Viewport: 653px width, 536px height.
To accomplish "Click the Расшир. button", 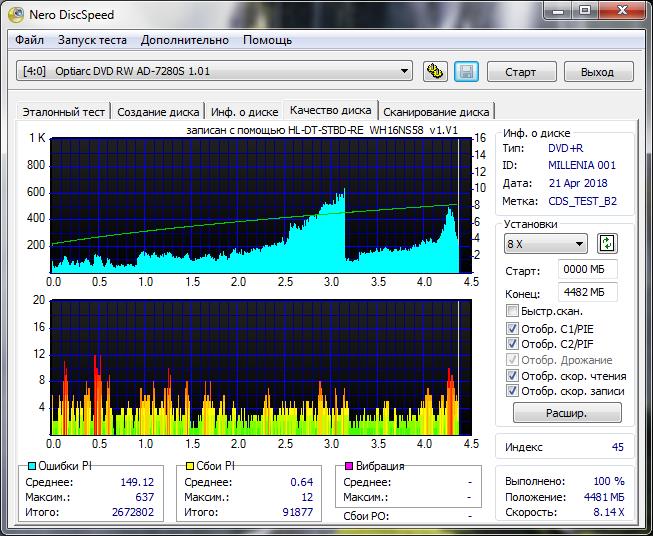I will pos(567,413).
